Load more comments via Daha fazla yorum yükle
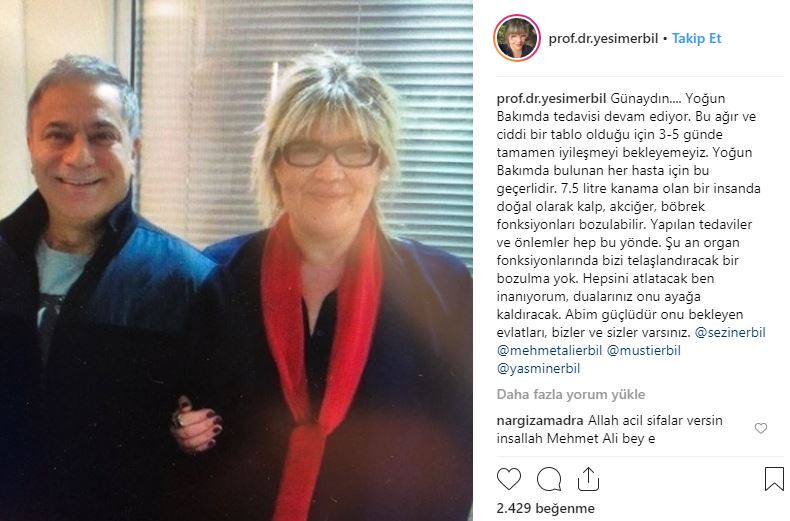The width and height of the screenshot is (790, 521). click(571, 395)
